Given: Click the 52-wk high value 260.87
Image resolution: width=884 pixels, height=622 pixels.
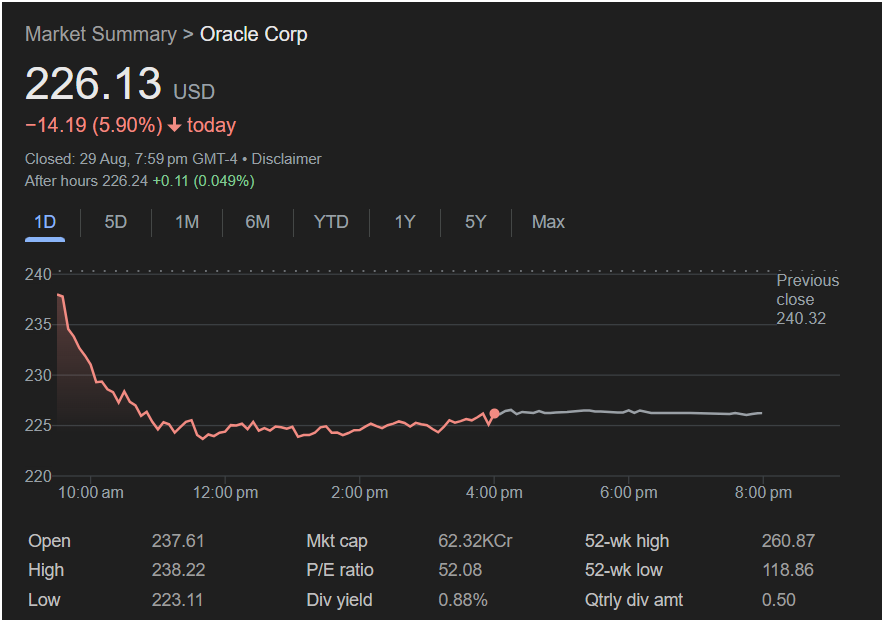Looking at the screenshot, I should [x=788, y=541].
